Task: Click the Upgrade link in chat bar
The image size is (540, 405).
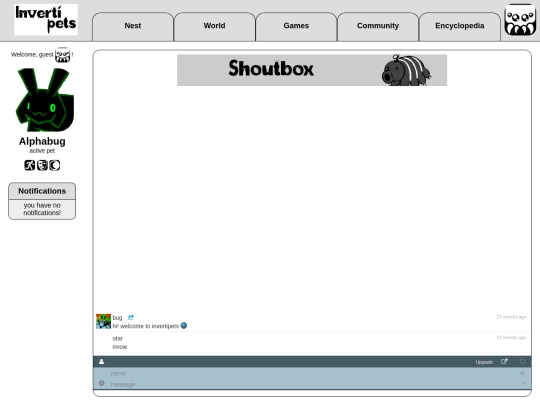Action: 484,362
